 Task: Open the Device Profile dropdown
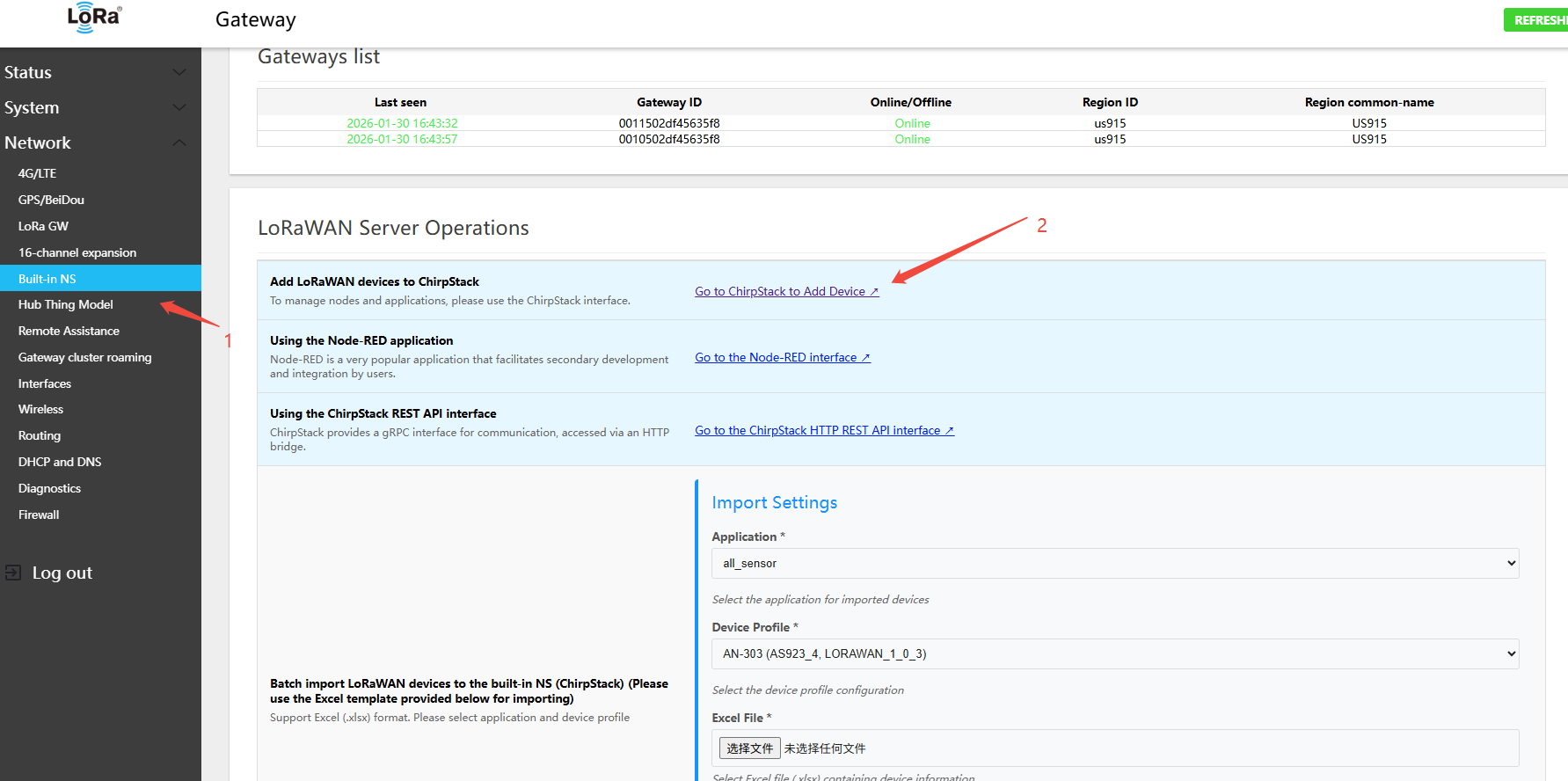pos(1114,653)
